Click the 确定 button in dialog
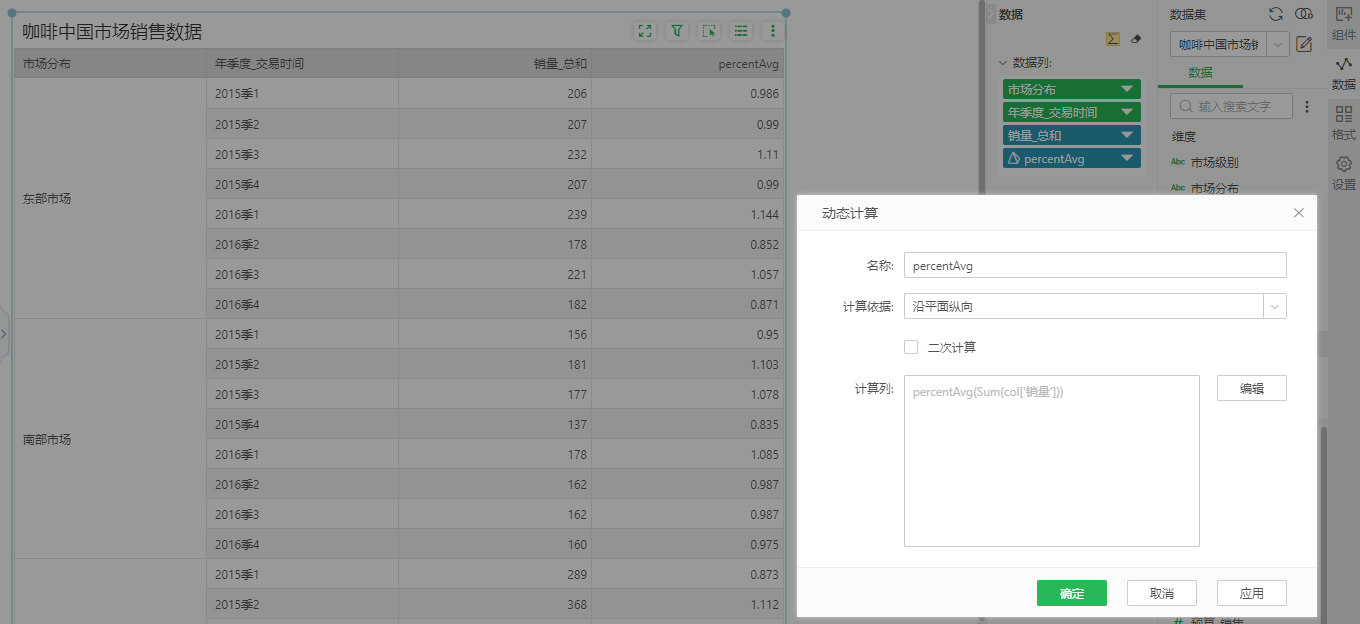The height and width of the screenshot is (624, 1360). (1071, 593)
